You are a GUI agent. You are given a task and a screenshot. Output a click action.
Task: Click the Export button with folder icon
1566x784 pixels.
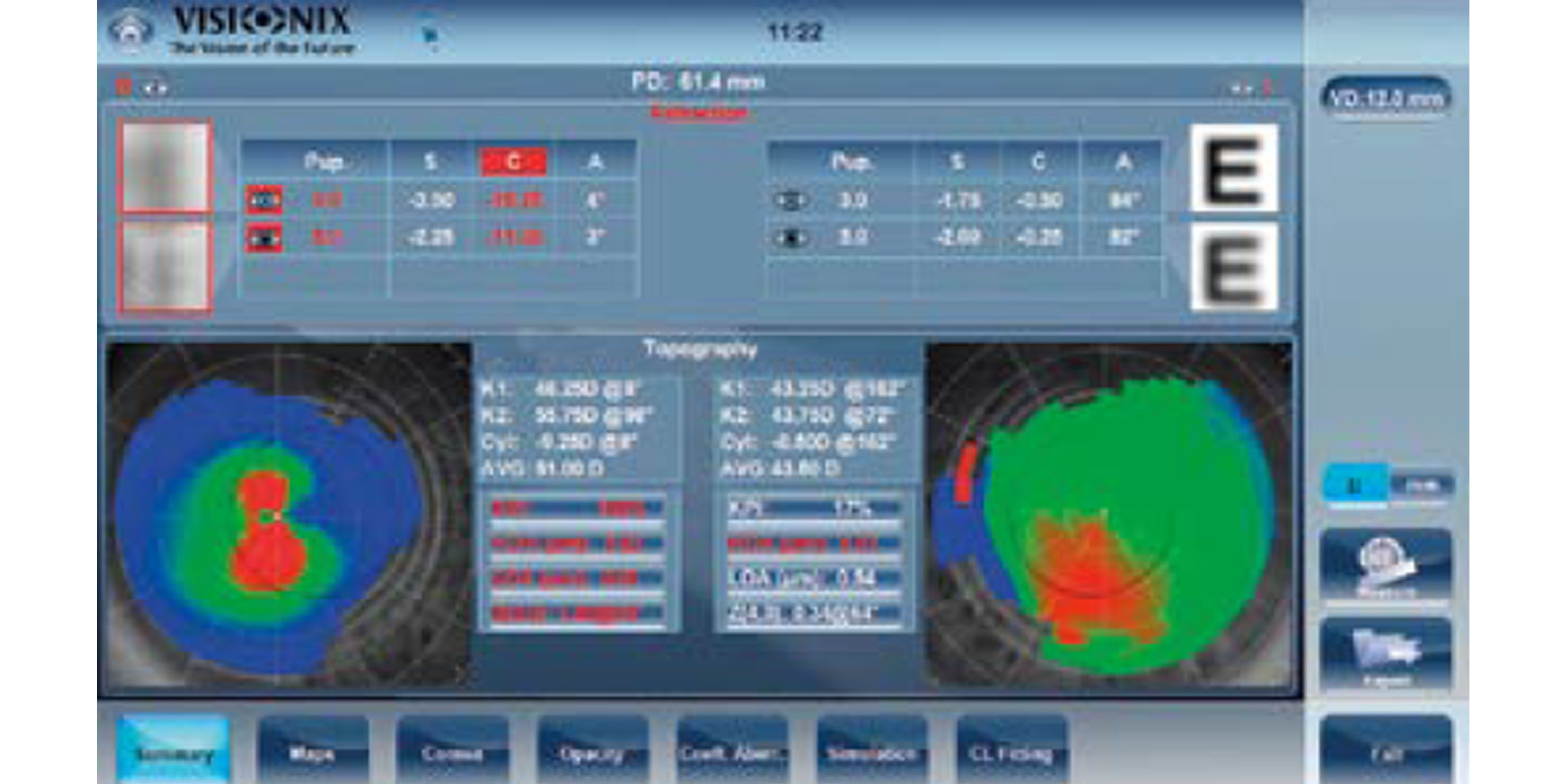point(1385,654)
